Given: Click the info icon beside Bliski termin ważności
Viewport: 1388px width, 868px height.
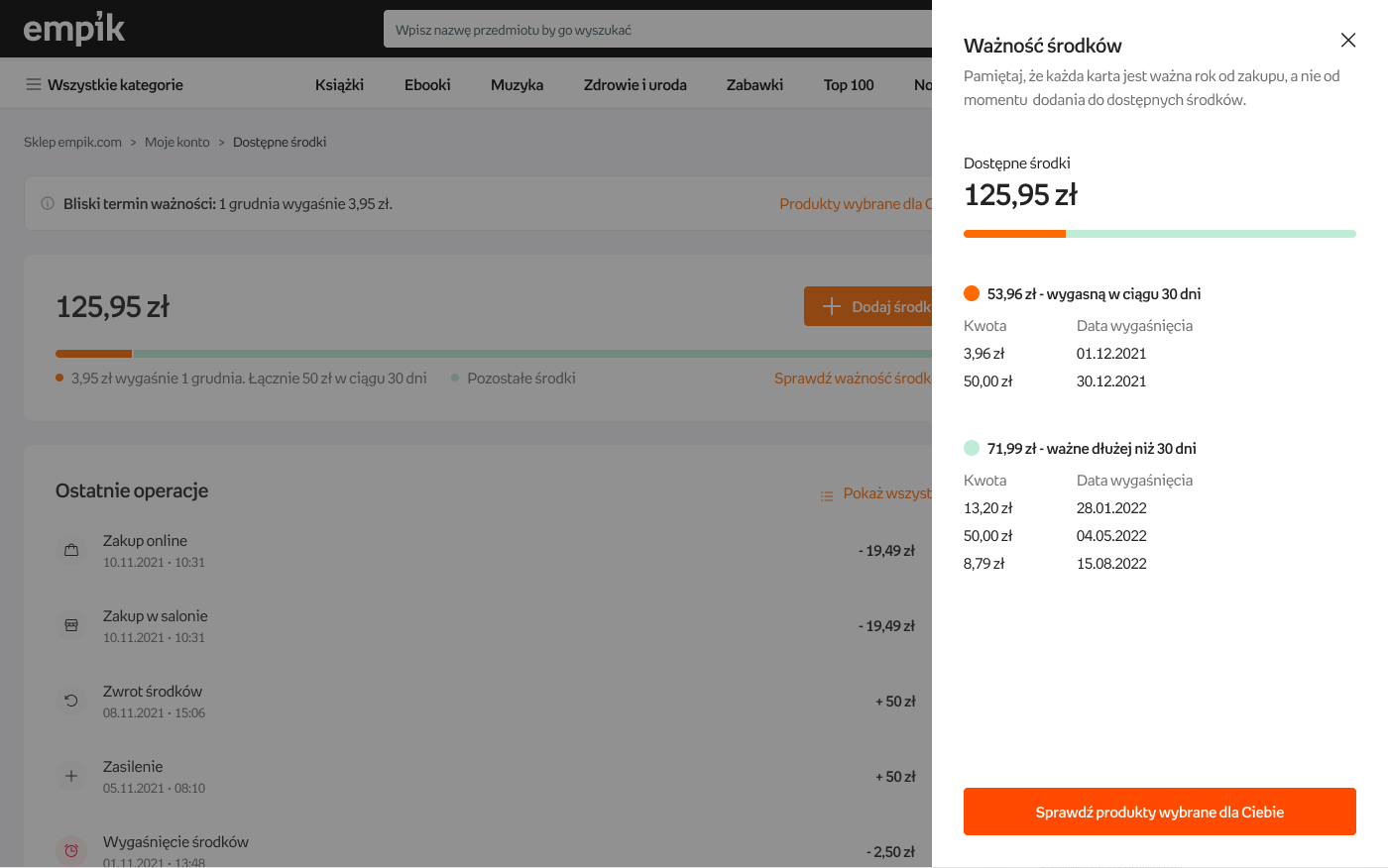Looking at the screenshot, I should tap(47, 204).
